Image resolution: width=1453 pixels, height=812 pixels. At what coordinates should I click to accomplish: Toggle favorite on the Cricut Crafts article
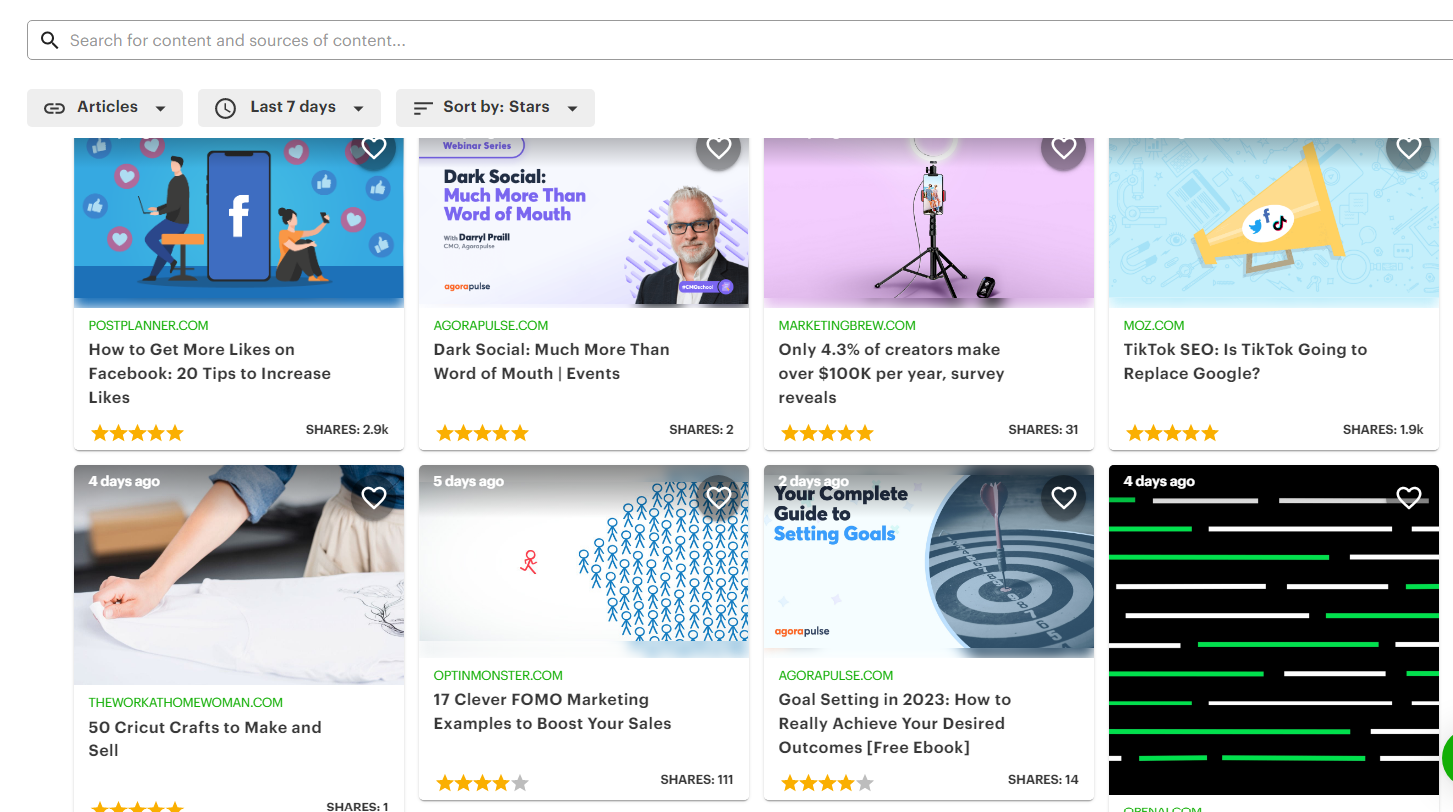click(x=374, y=497)
